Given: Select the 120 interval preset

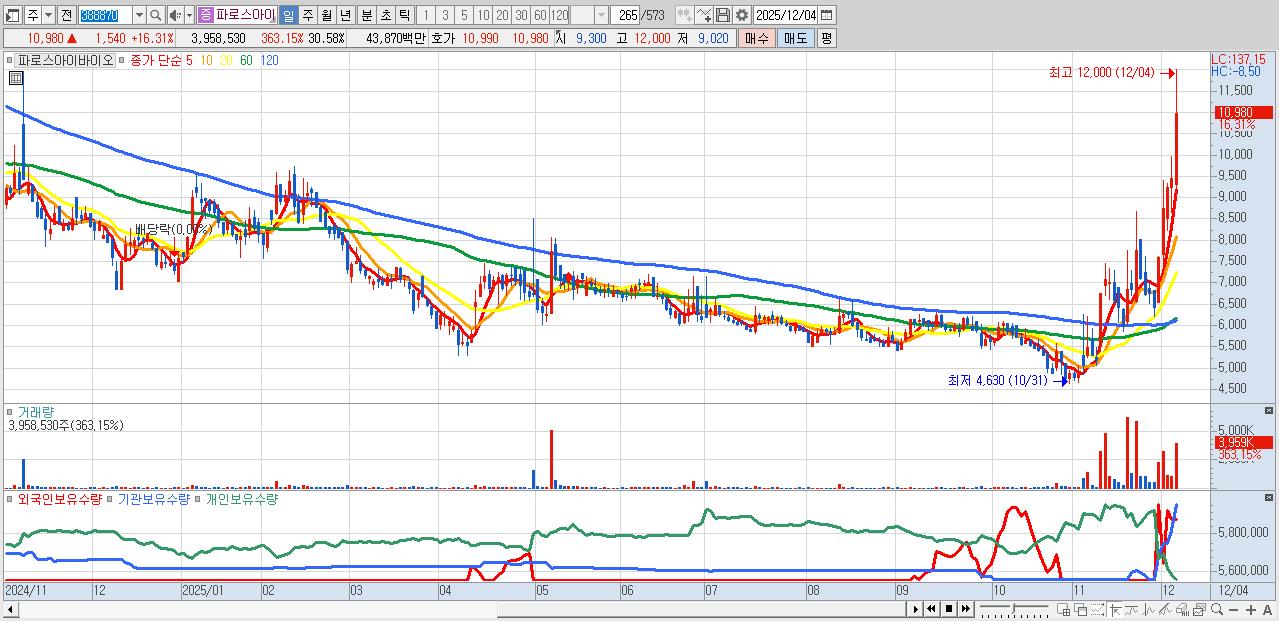Looking at the screenshot, I should tap(559, 16).
